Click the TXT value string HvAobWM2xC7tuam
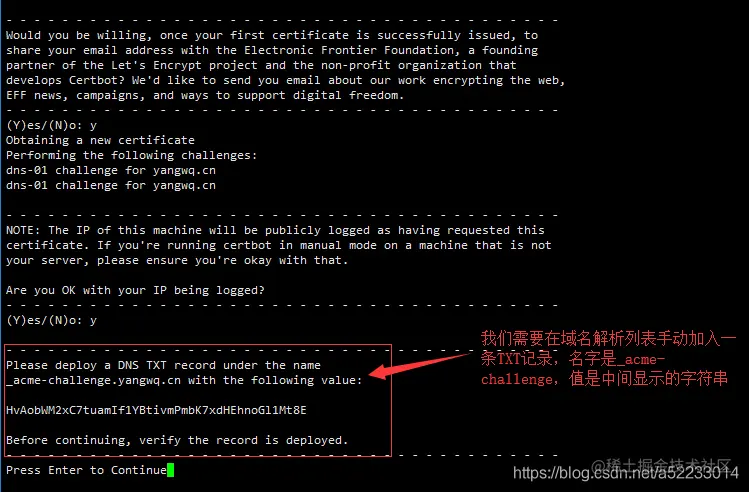 (x=156, y=410)
